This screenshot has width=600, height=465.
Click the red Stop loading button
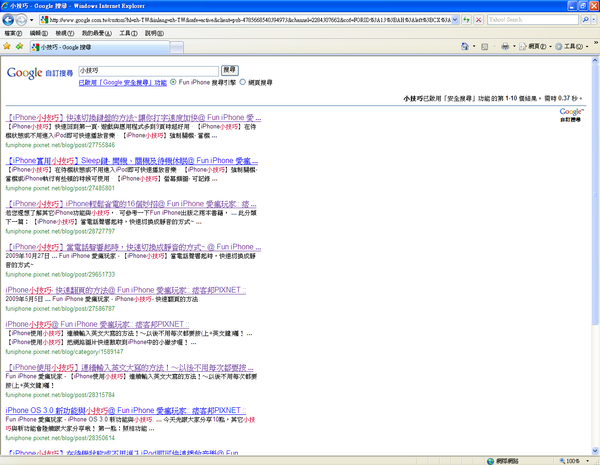coord(478,20)
